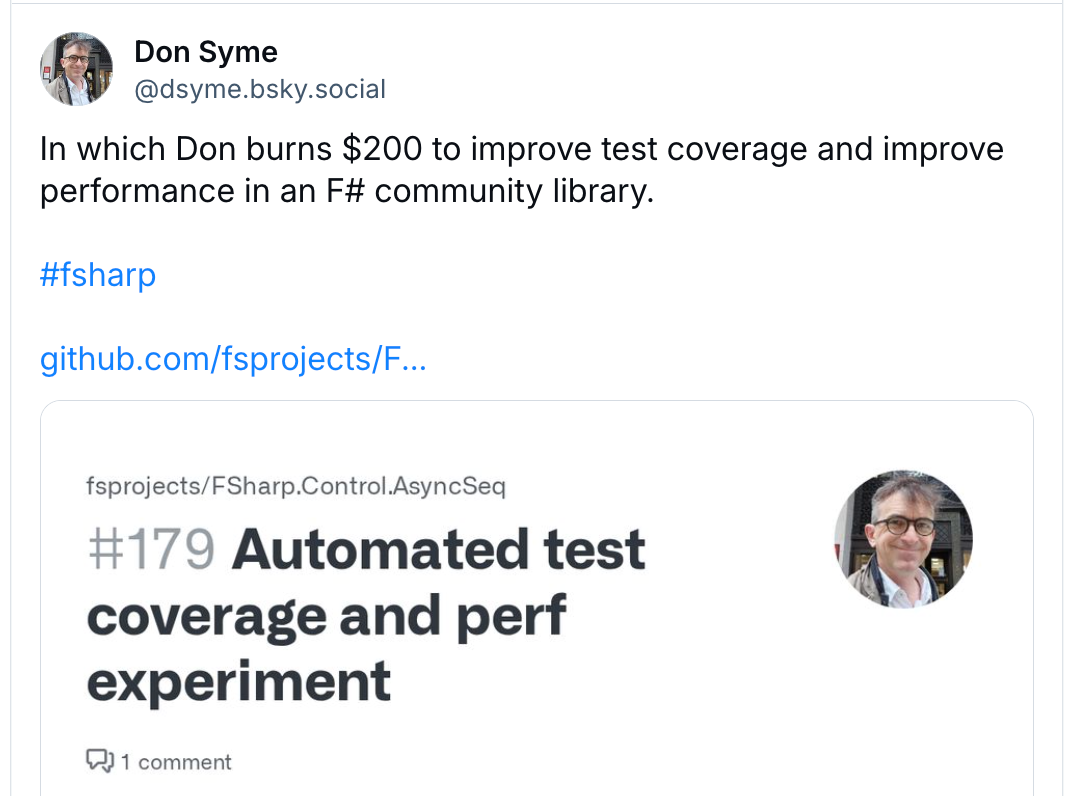Click the word "experiment" in card title
Screen dimensions: 1072x796
click(x=239, y=681)
